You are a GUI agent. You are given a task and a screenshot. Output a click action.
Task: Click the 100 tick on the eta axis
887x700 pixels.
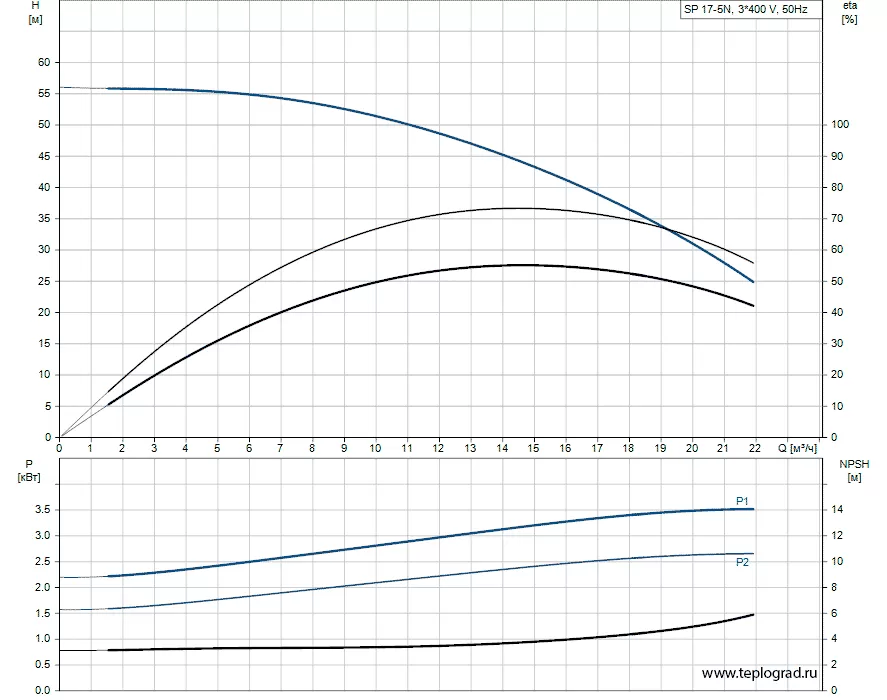841,125
